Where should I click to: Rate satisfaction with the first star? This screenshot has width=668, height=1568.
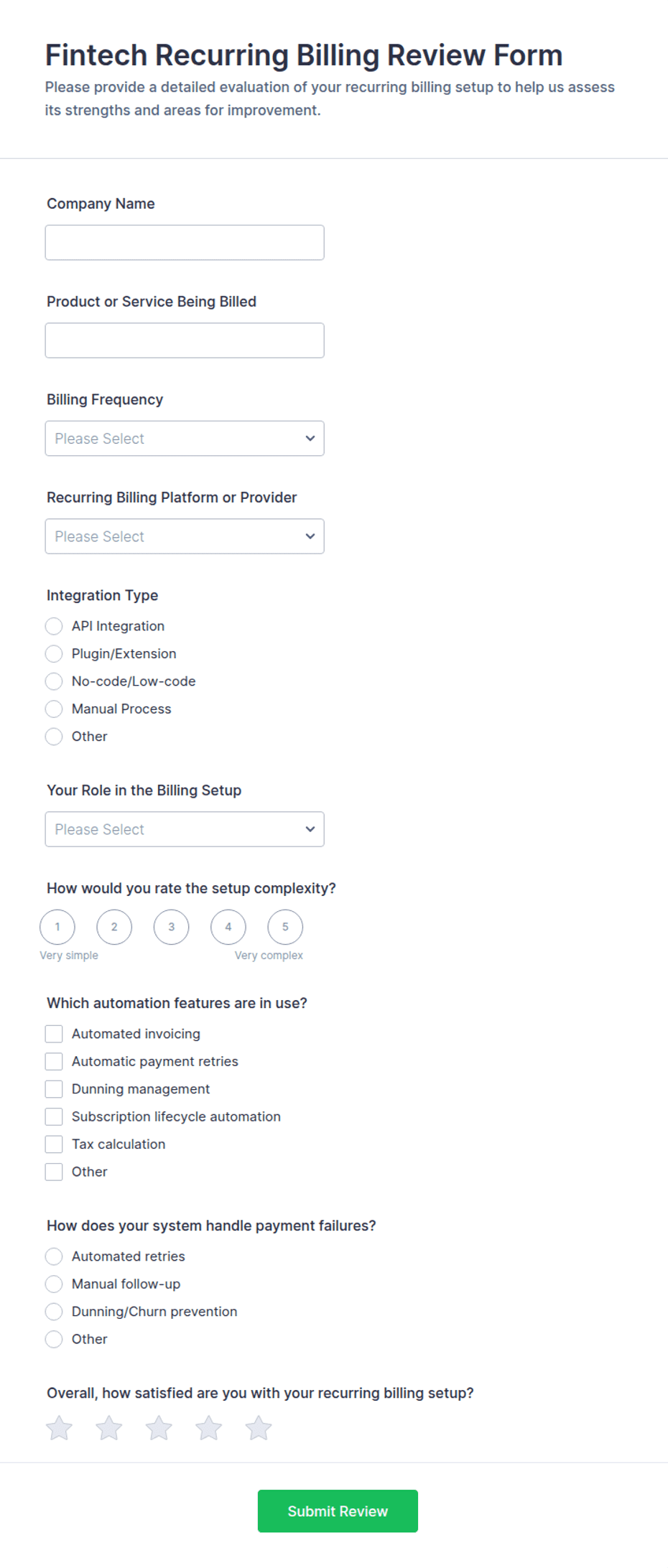click(59, 1428)
